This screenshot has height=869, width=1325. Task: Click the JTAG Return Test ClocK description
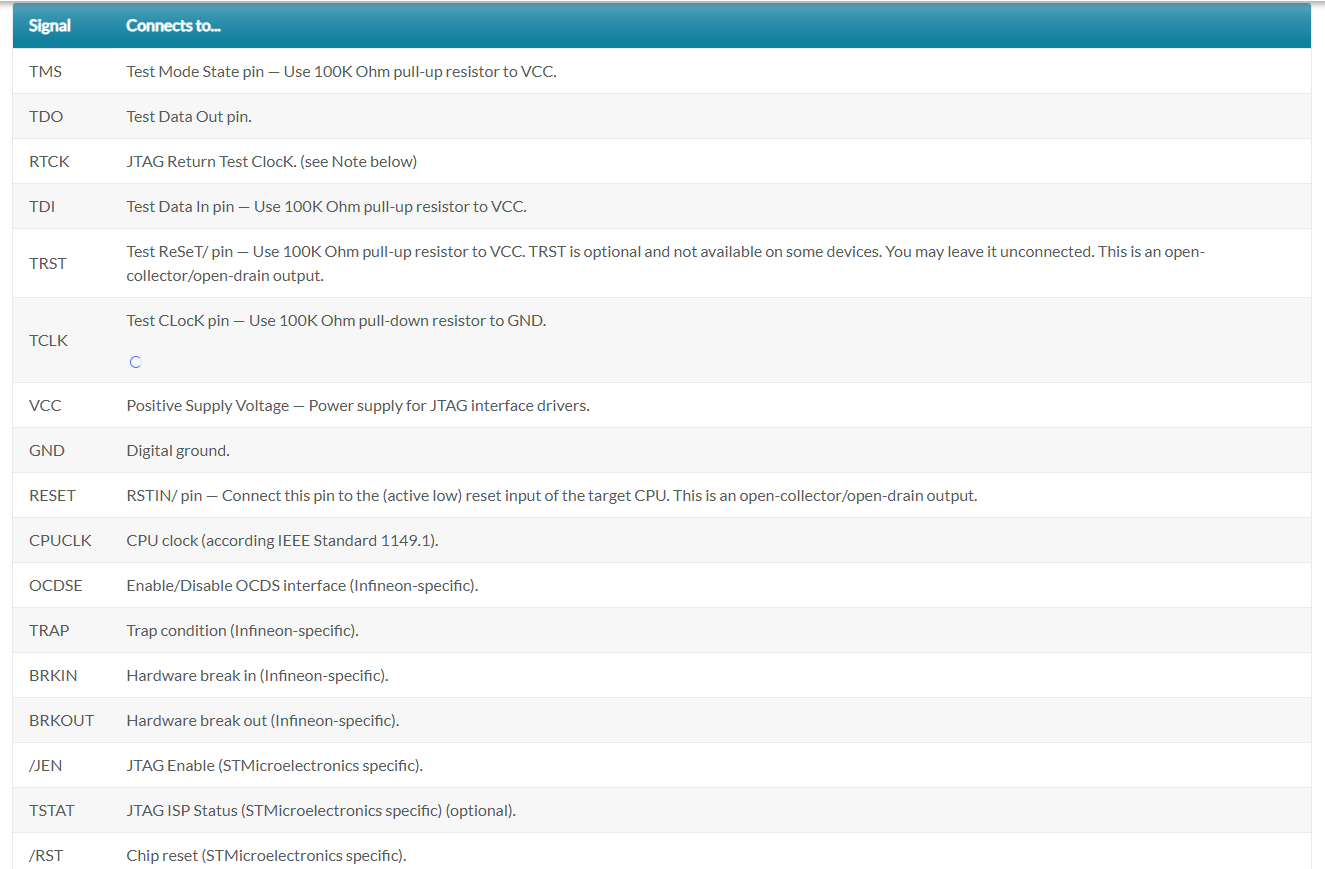coord(271,162)
